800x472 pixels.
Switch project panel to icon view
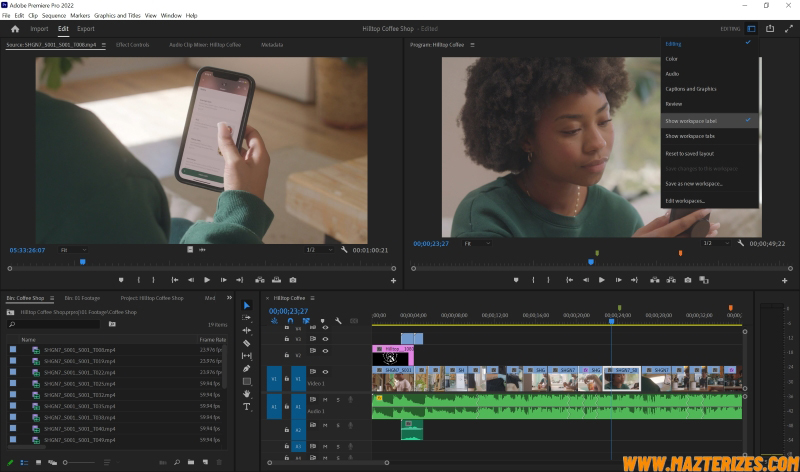click(38, 462)
